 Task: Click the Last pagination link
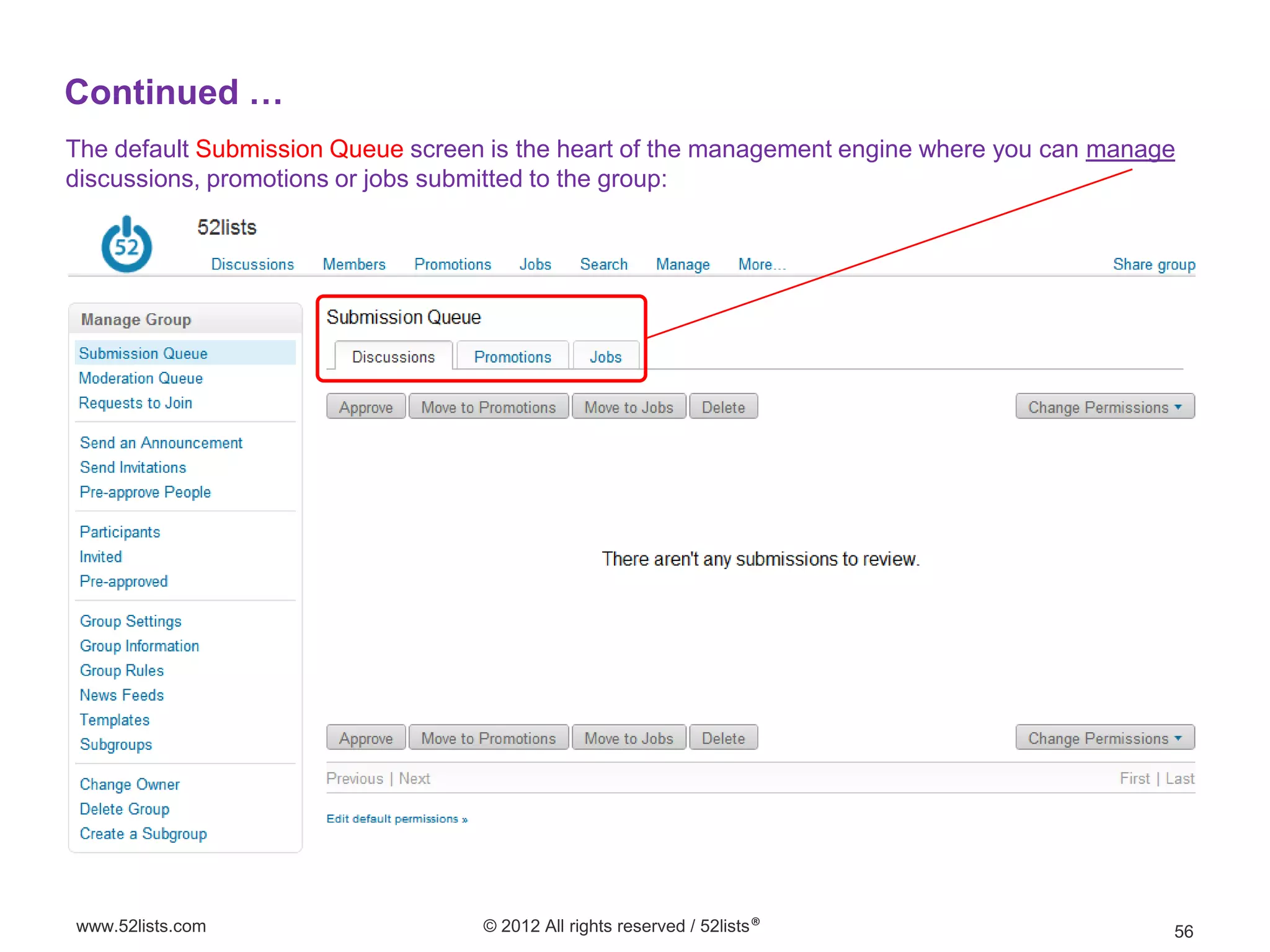point(1180,778)
